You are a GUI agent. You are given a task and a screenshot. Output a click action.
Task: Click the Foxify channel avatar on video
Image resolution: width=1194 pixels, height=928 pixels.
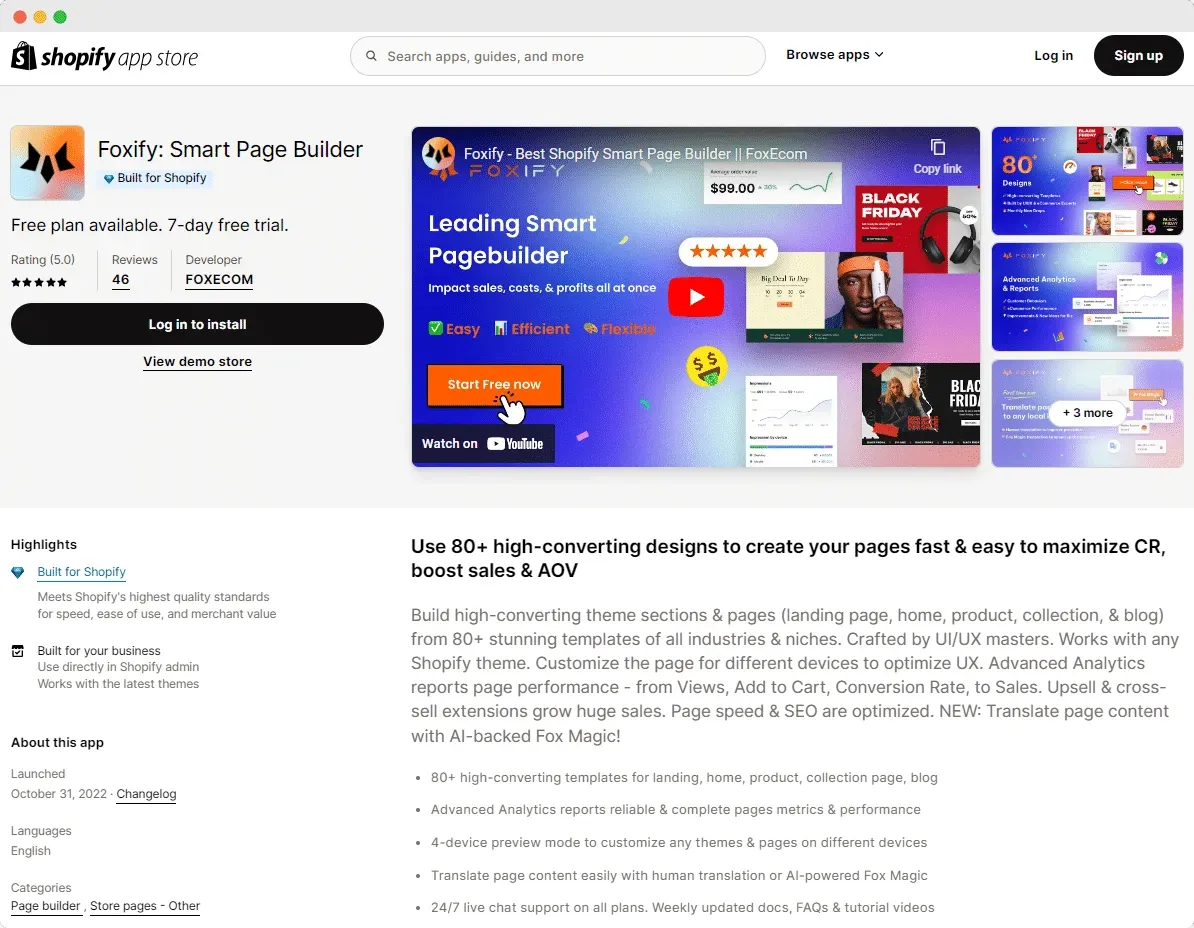point(439,155)
